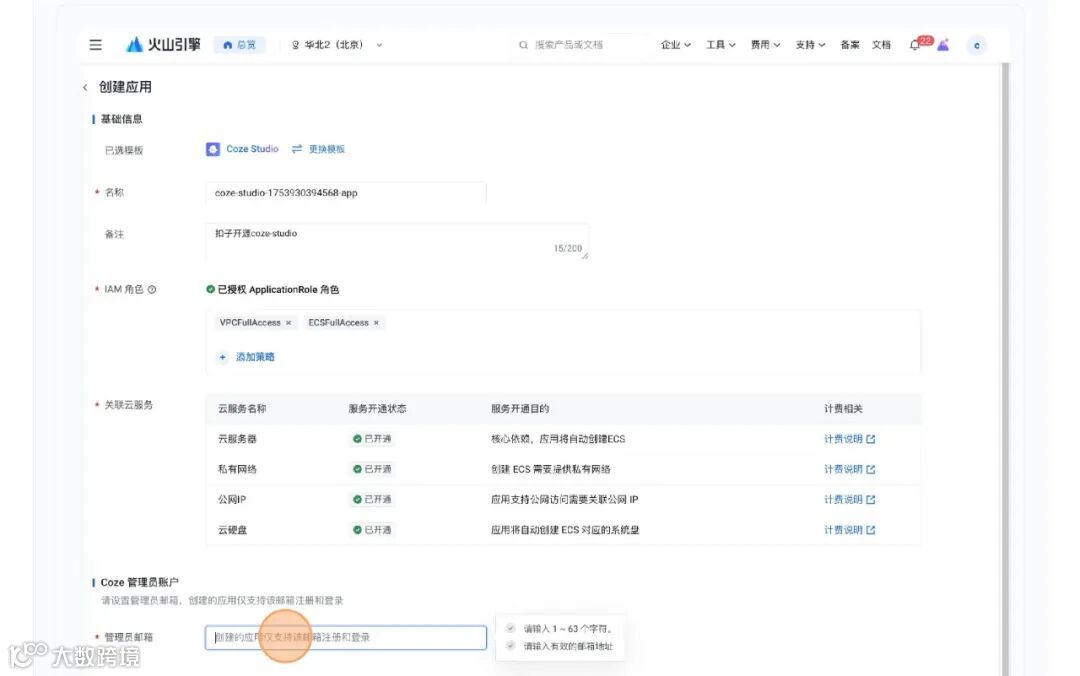Open the 备案 menu item
This screenshot has height=676, width=1080.
point(850,45)
